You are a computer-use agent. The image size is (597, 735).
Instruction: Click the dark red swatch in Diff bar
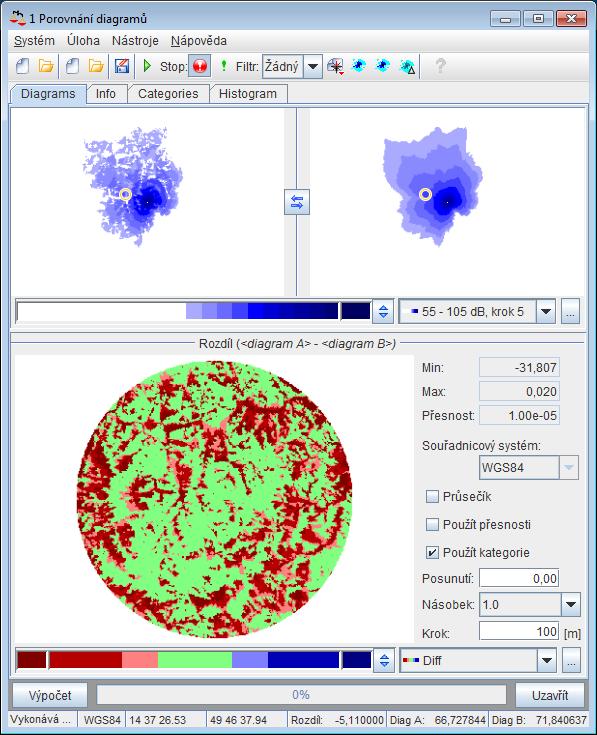pyautogui.click(x=32, y=660)
